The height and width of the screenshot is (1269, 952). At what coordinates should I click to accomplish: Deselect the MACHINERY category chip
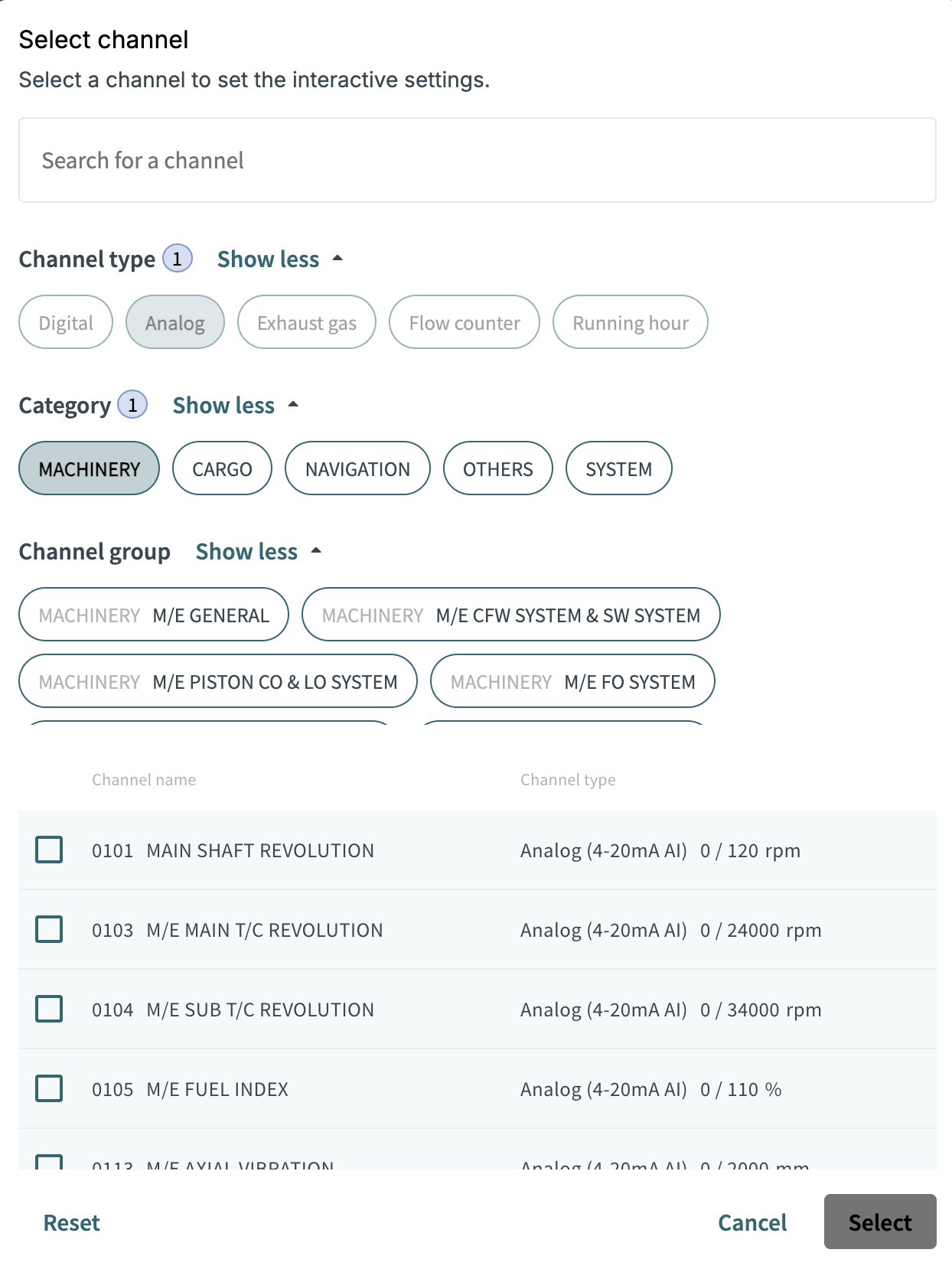[x=90, y=468]
